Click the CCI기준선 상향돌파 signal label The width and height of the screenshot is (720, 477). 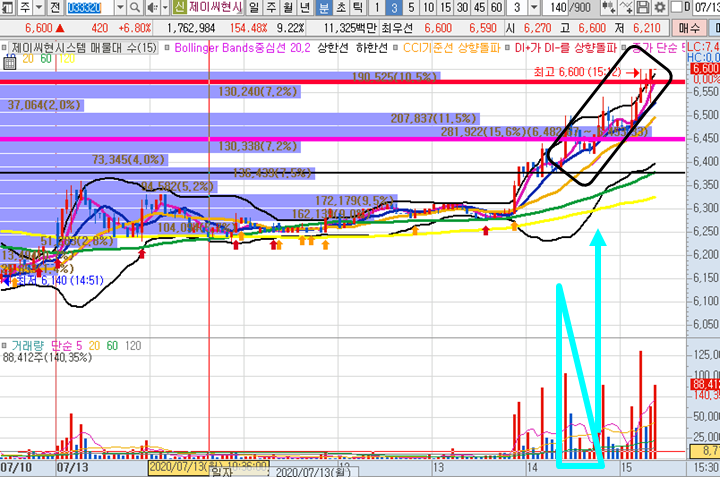[451, 48]
